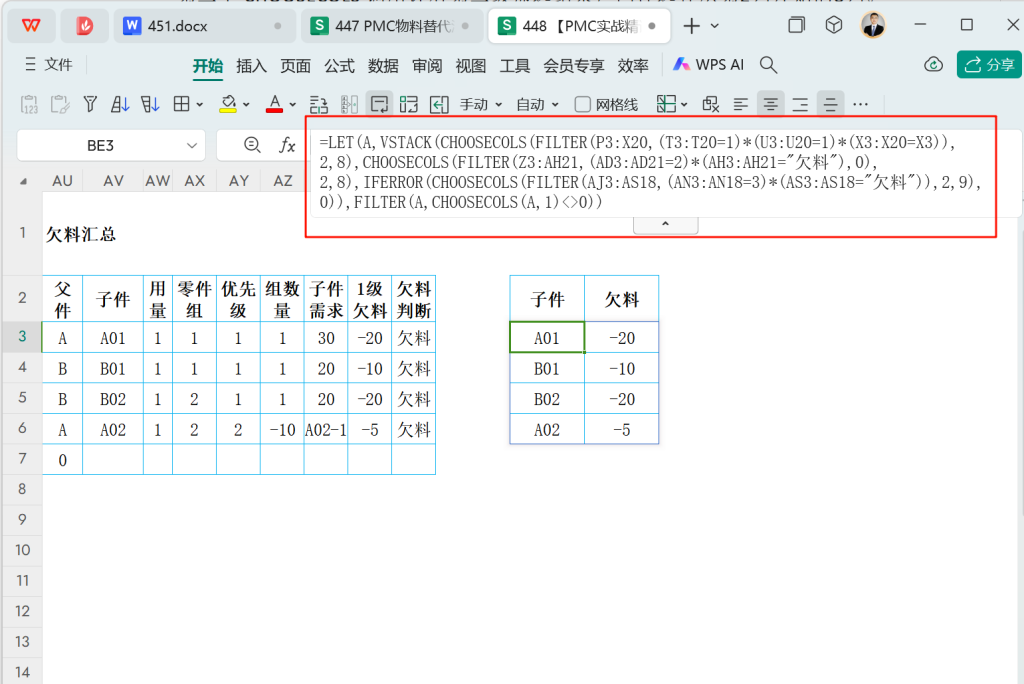Click the merge cells icon
The image size is (1024, 684).
(409, 105)
